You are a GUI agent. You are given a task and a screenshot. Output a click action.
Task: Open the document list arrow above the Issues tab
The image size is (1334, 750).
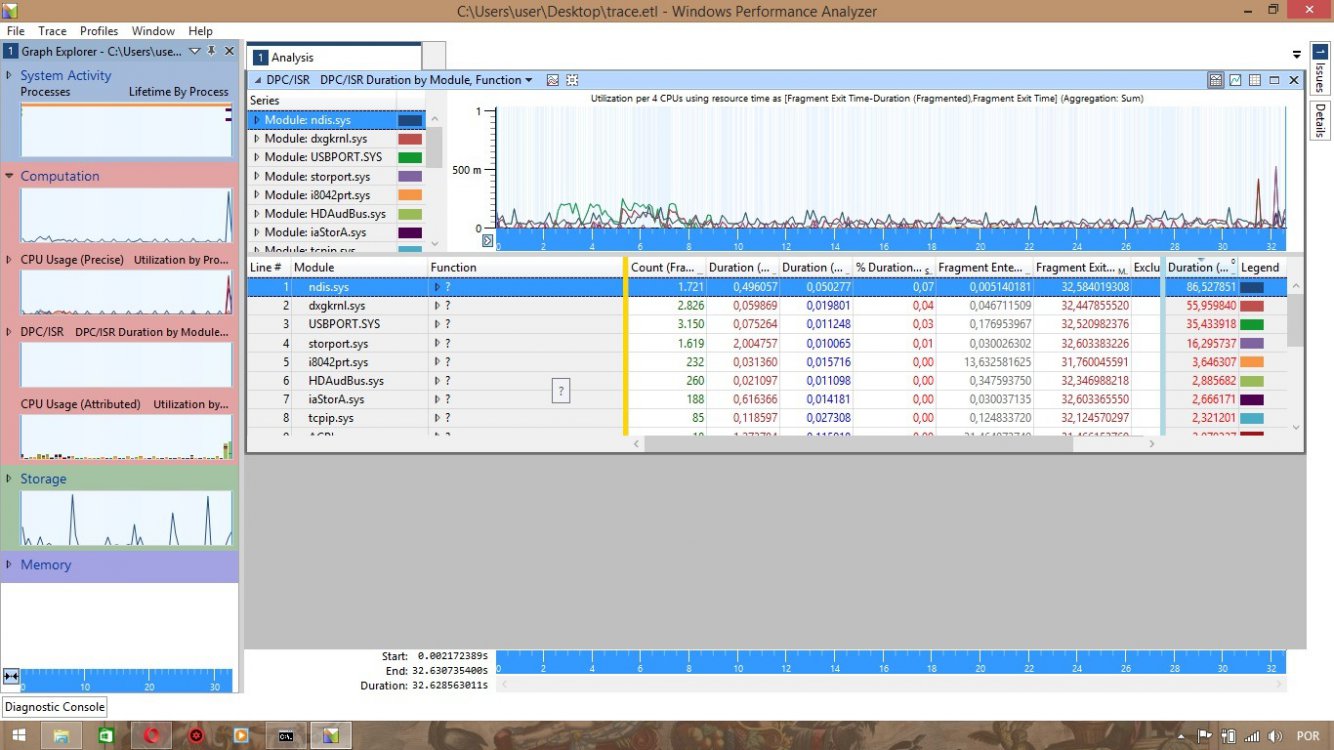point(1297,53)
